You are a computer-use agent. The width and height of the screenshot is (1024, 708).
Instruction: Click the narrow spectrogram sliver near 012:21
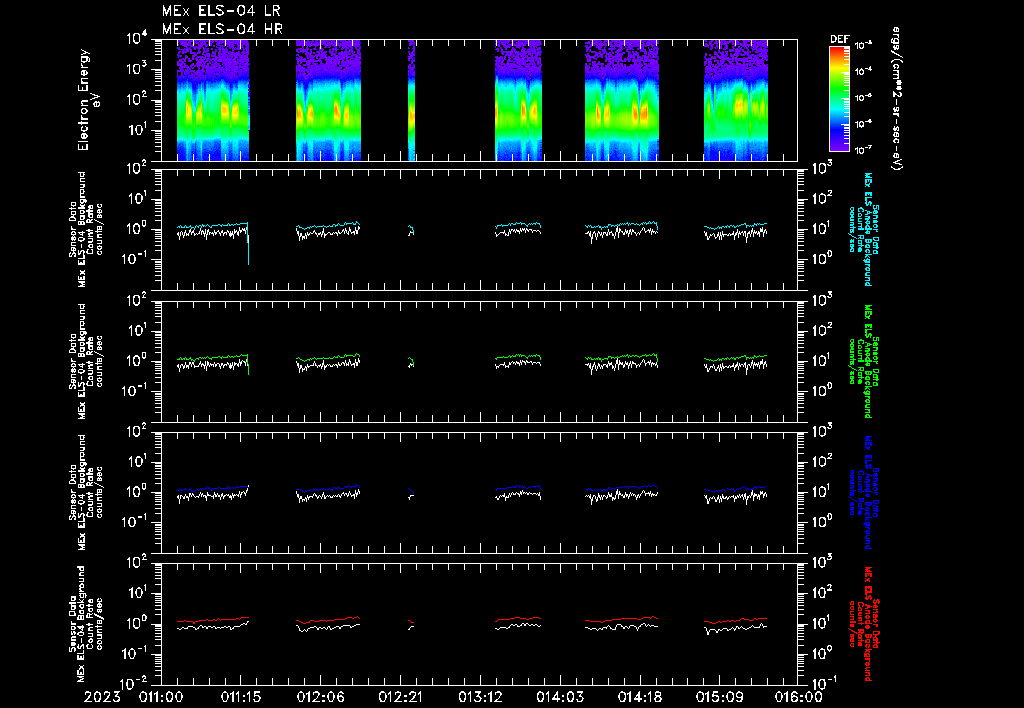pos(411,100)
